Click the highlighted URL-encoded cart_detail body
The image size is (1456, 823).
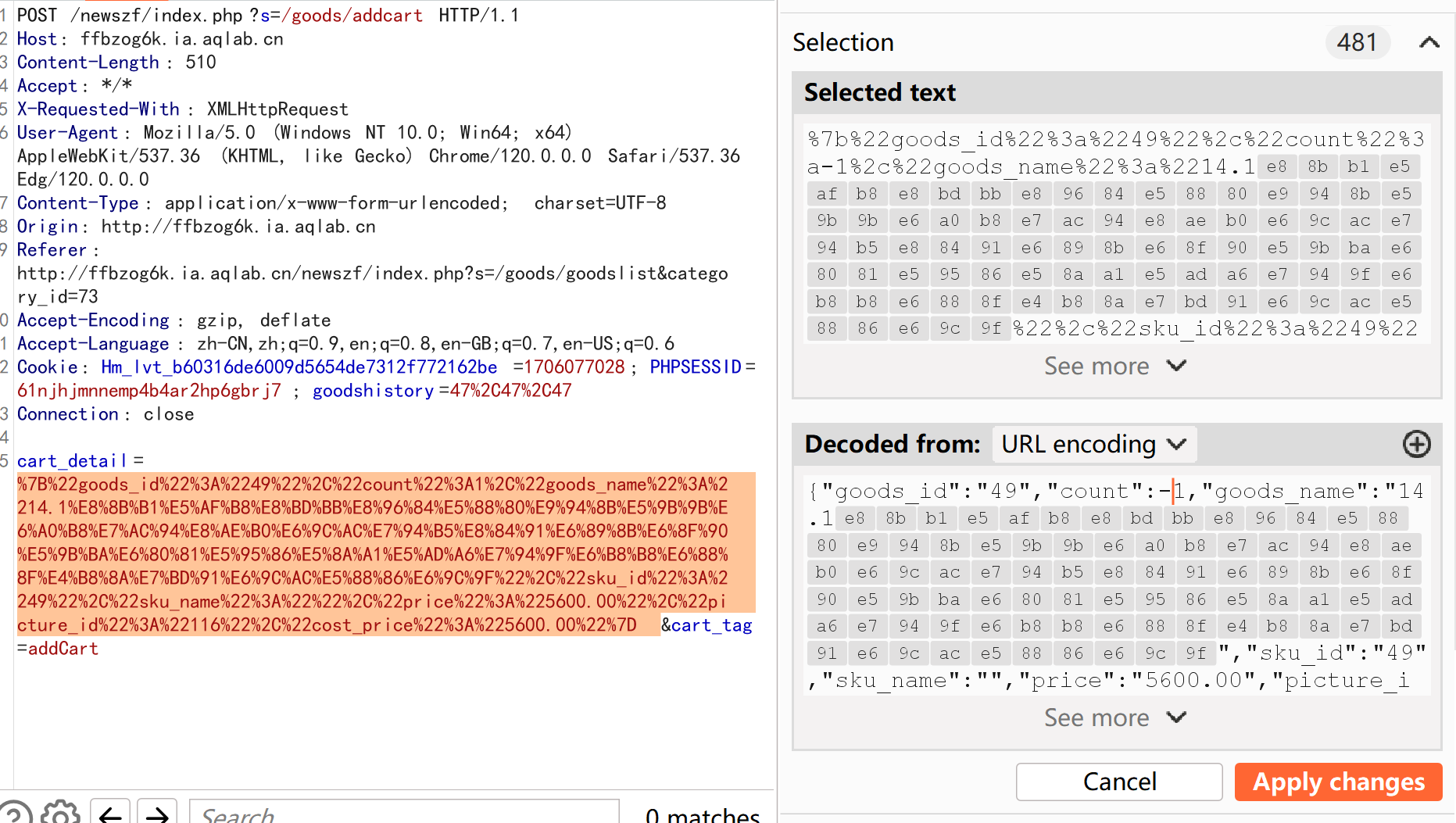pyautogui.click(x=386, y=554)
